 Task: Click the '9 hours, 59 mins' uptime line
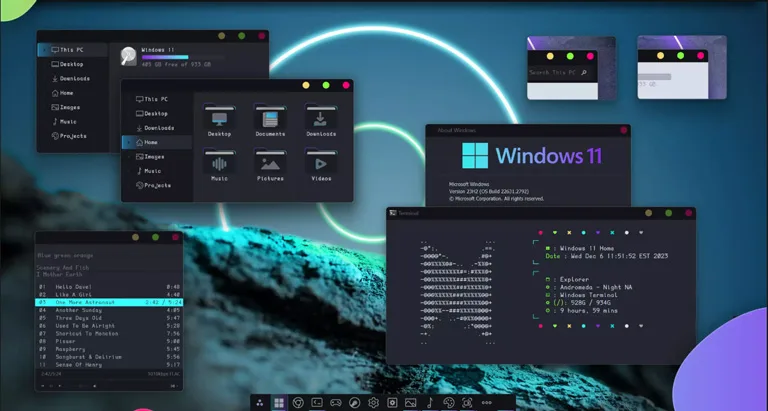588,311
